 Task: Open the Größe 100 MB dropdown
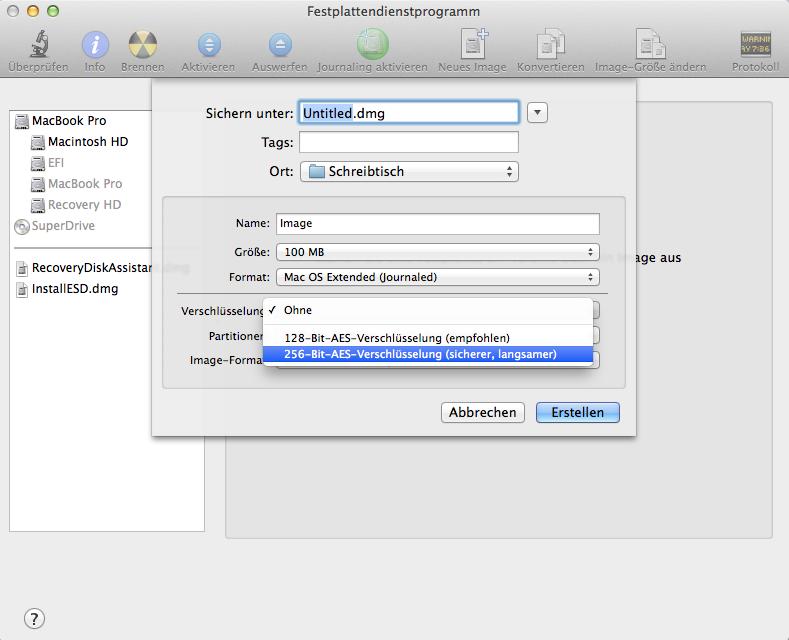(x=437, y=252)
